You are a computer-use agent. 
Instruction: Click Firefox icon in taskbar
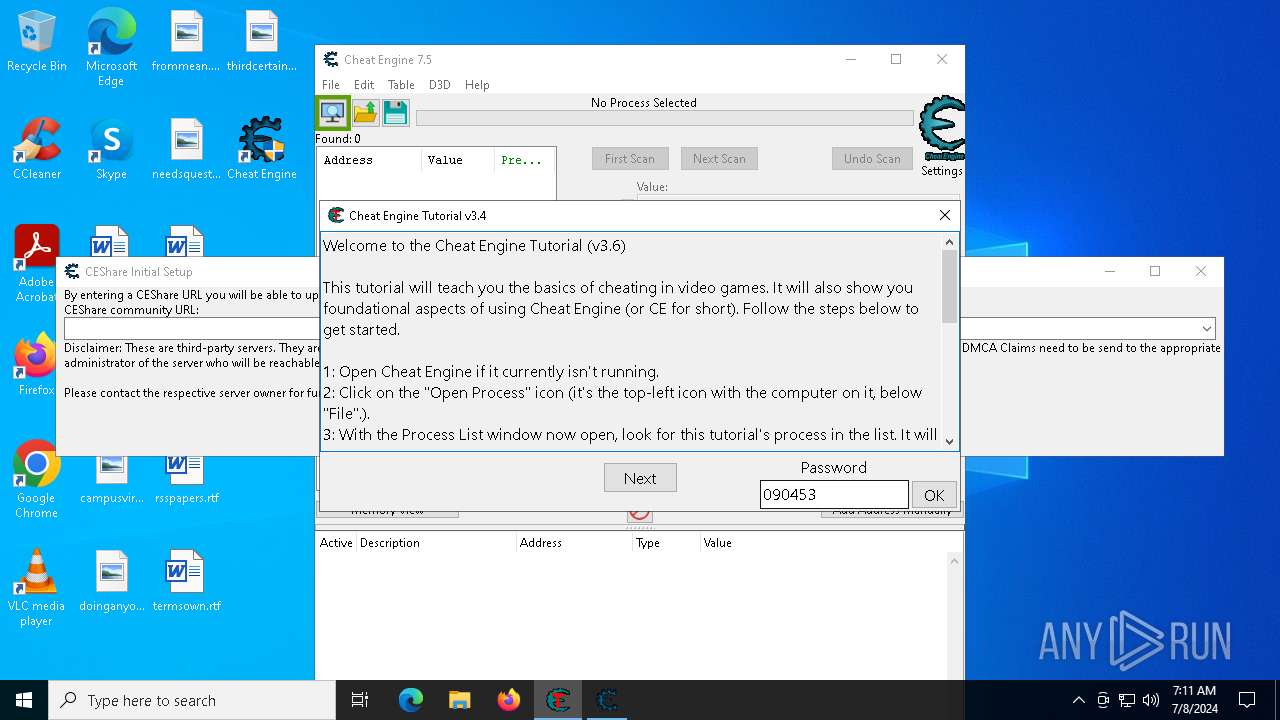[508, 700]
